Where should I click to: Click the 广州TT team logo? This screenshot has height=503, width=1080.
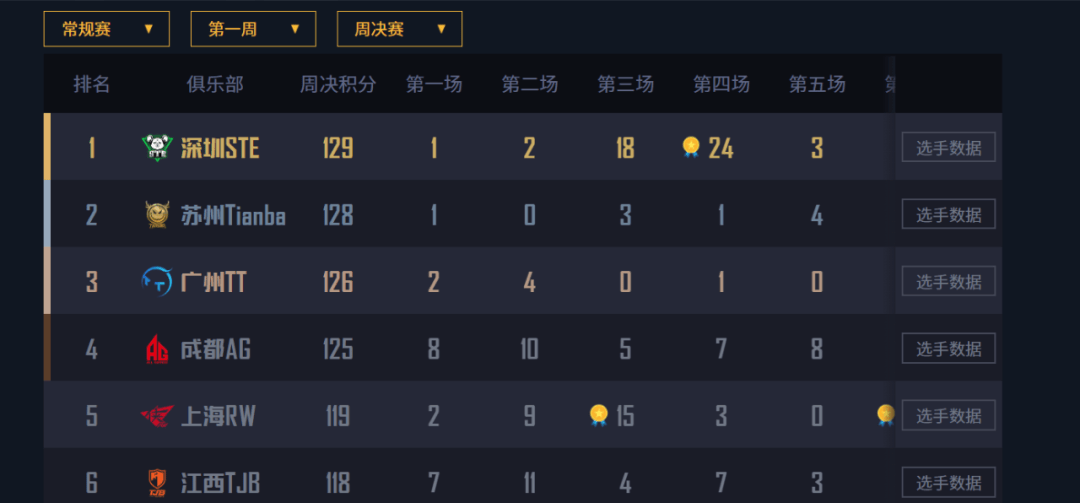coord(157,282)
